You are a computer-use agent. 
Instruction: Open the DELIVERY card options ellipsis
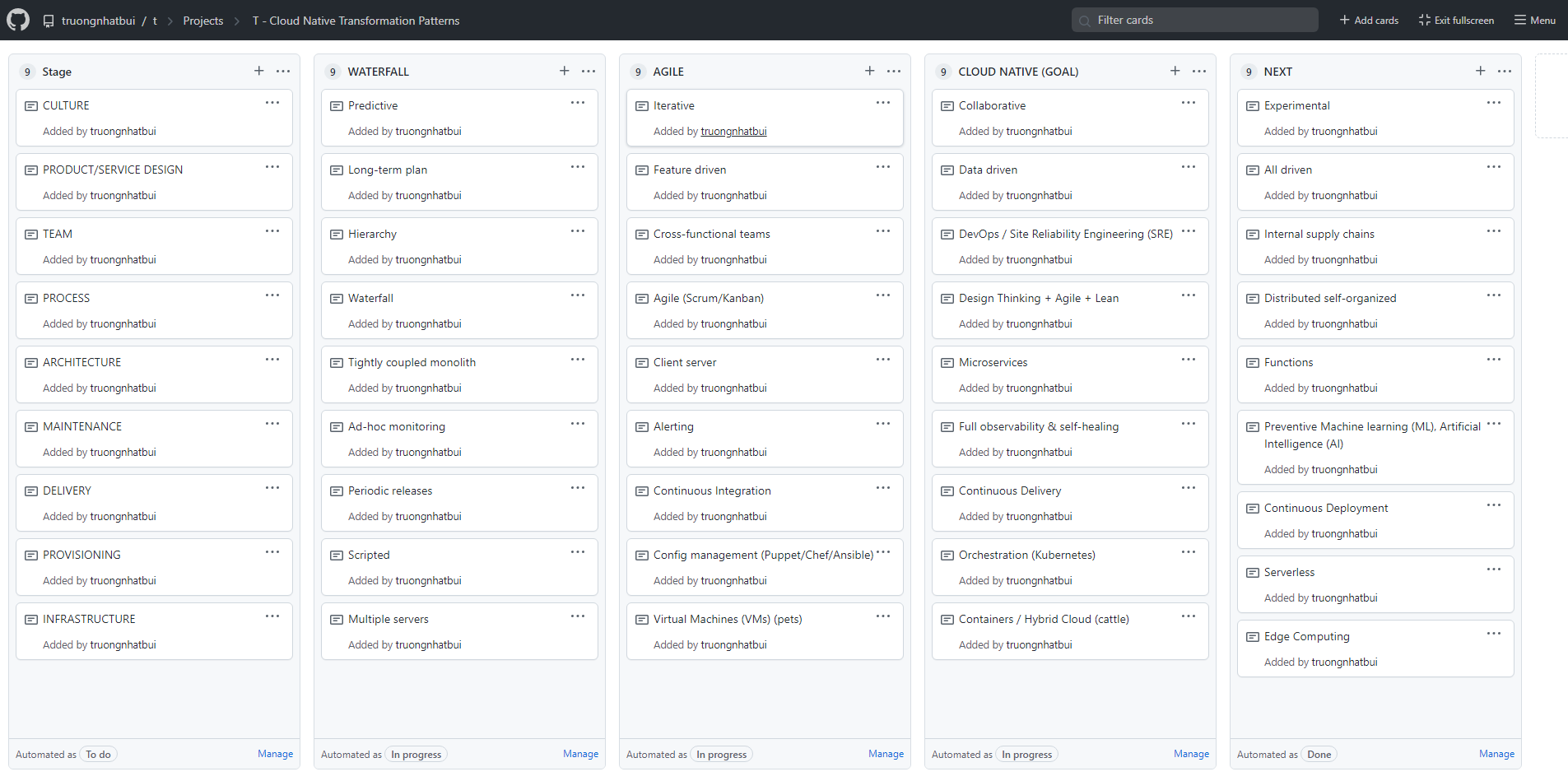click(x=272, y=488)
